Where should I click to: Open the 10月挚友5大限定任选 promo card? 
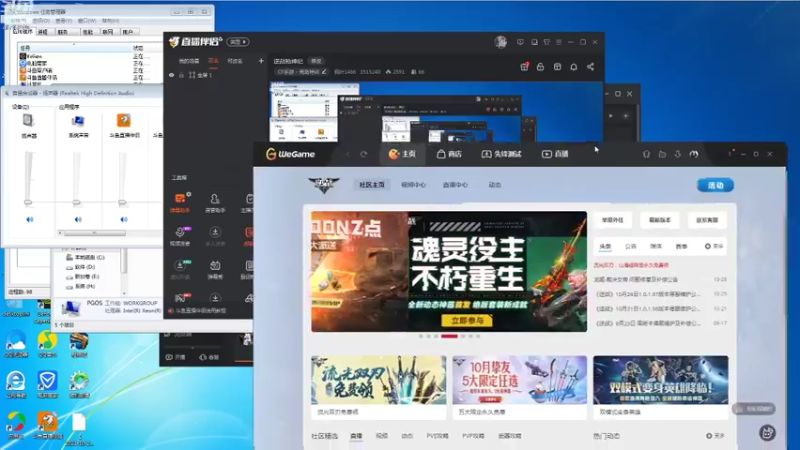tap(519, 386)
